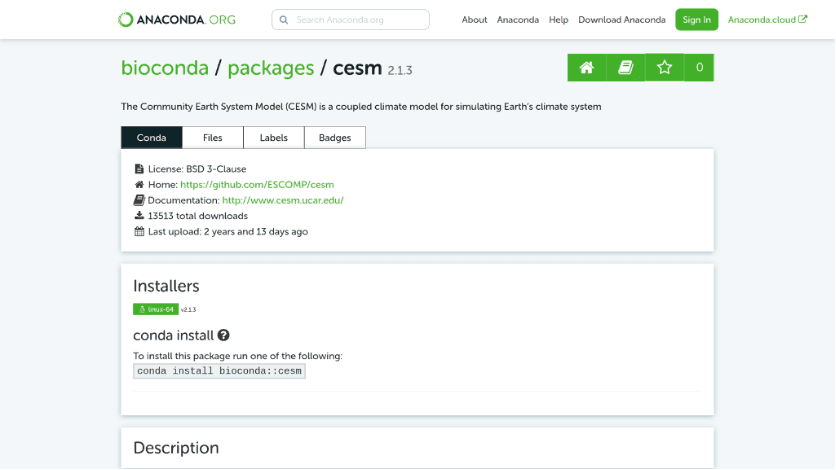Click the Community Earth System Model summary text
This screenshot has height=470, width=836.
click(361, 107)
